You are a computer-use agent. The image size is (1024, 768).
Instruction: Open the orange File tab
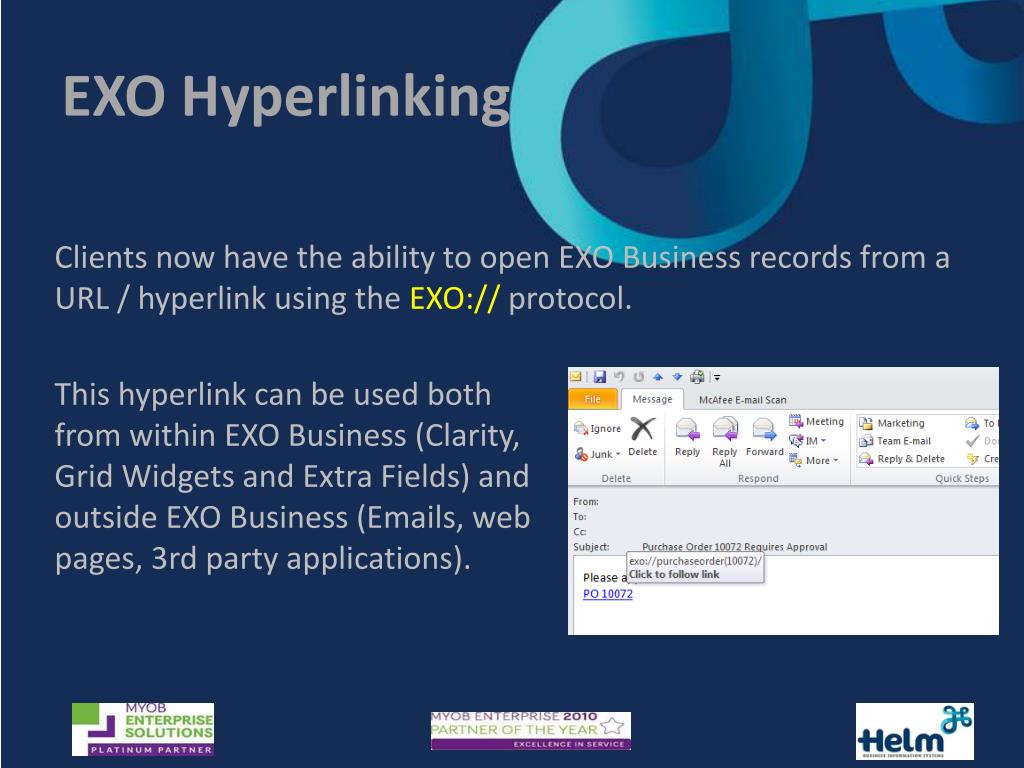pos(592,399)
